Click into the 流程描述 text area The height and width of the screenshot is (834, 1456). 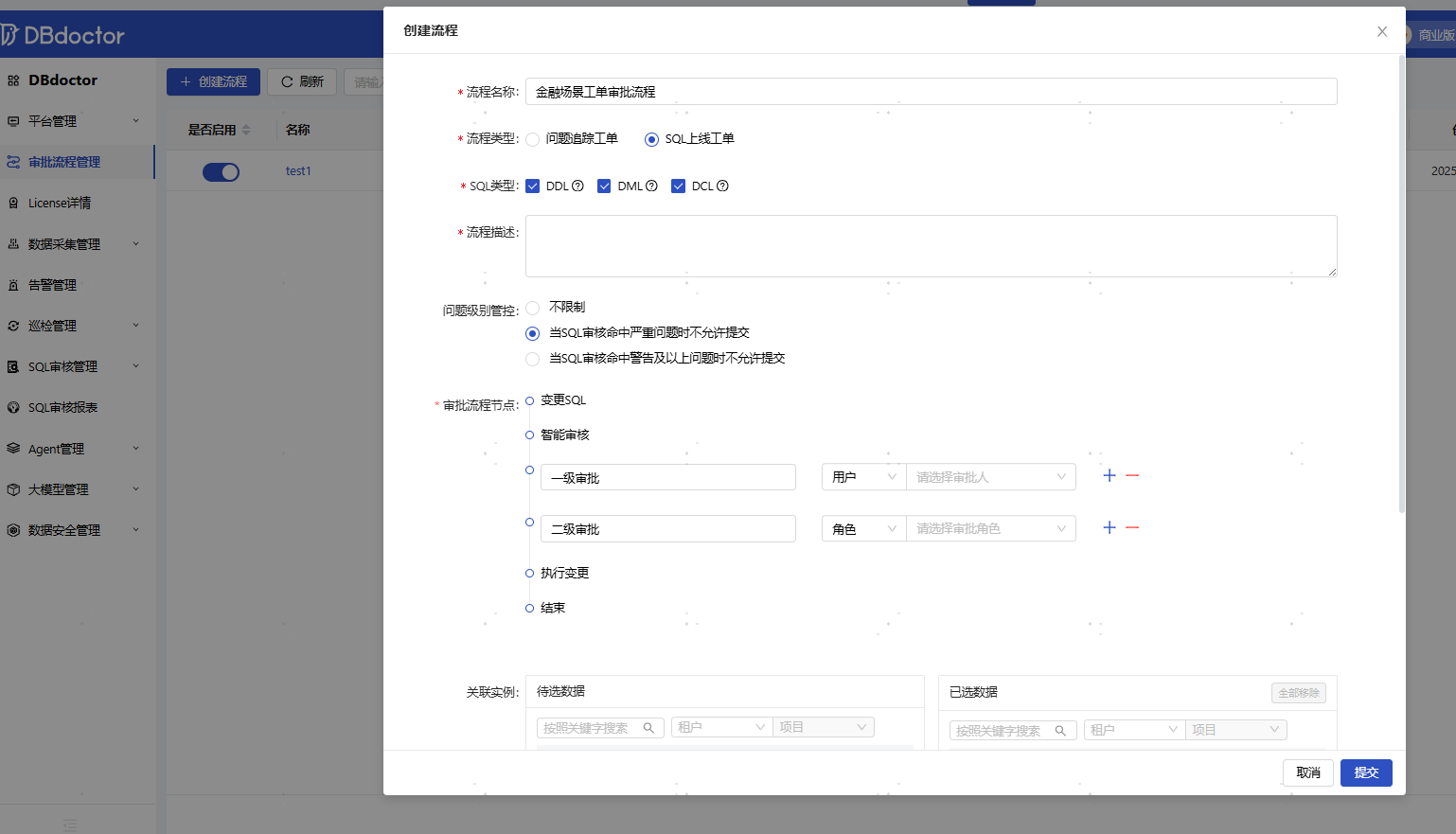point(931,246)
